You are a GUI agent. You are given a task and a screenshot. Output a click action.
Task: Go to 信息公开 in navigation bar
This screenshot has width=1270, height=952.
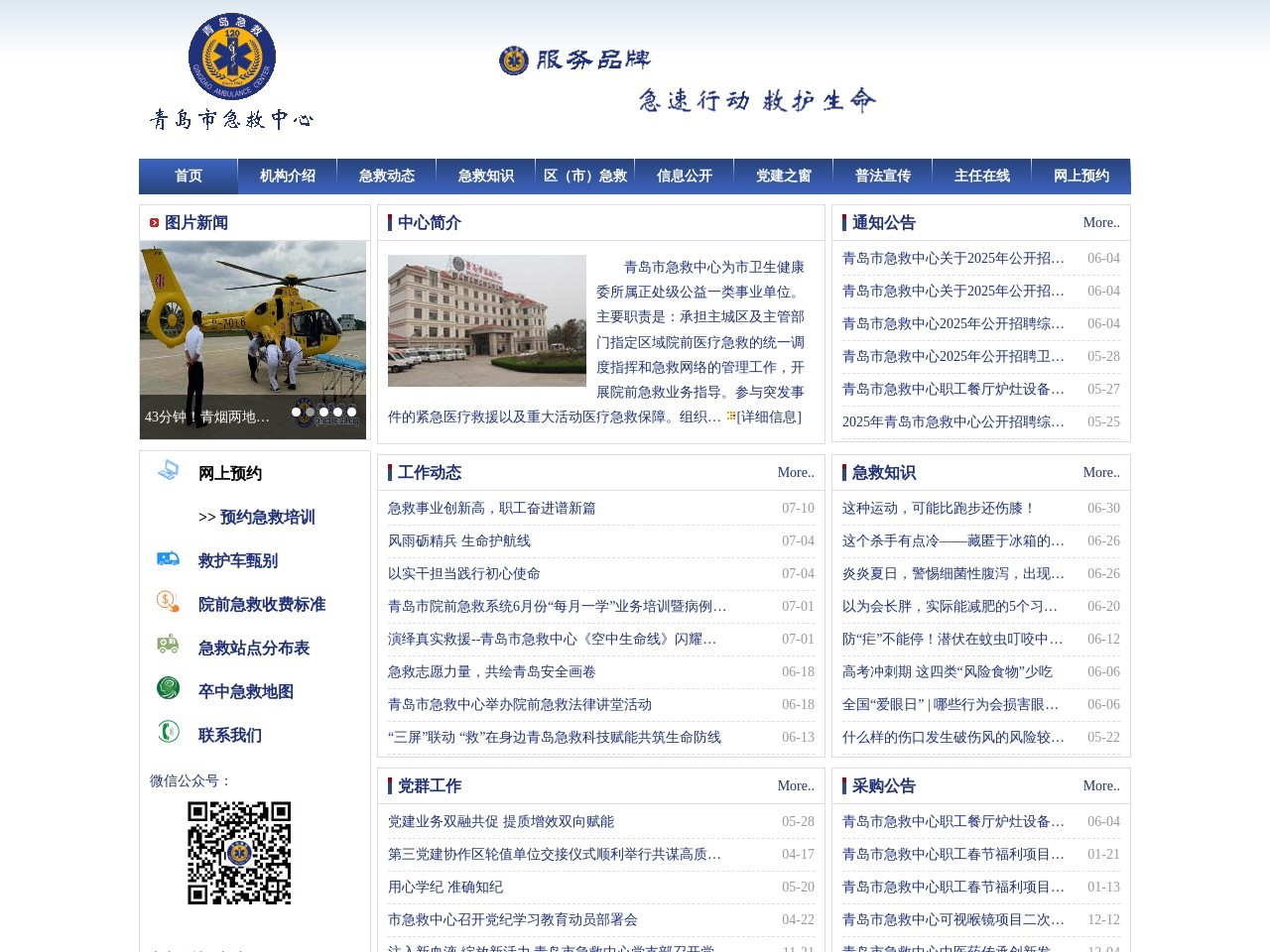coord(685,176)
